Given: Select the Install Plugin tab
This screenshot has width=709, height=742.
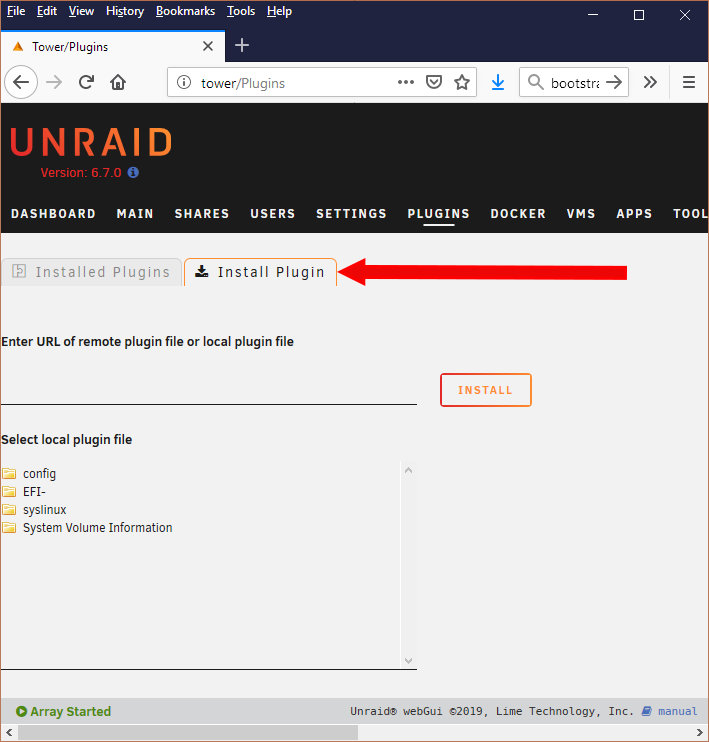Looking at the screenshot, I should [260, 272].
